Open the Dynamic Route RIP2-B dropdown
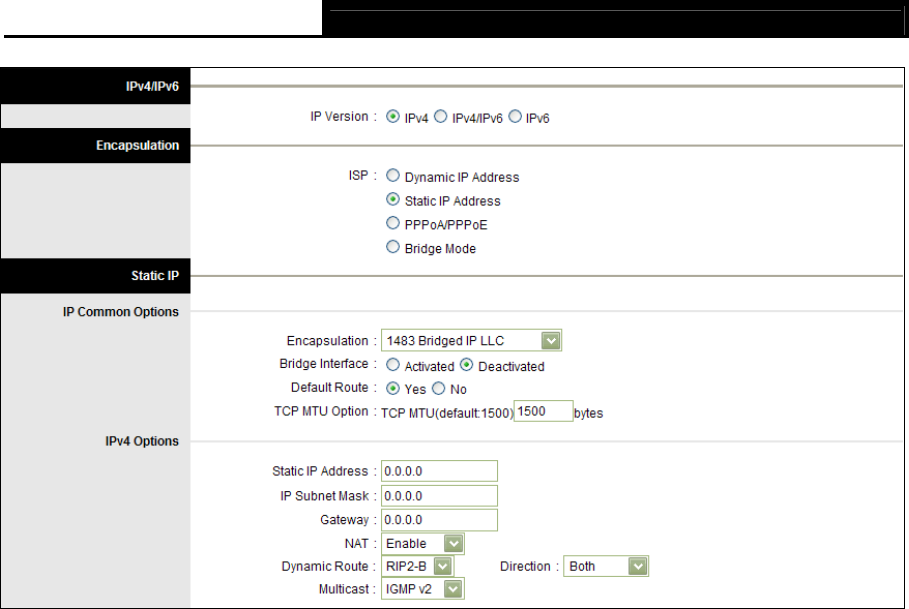The image size is (909, 609). click(x=417, y=566)
